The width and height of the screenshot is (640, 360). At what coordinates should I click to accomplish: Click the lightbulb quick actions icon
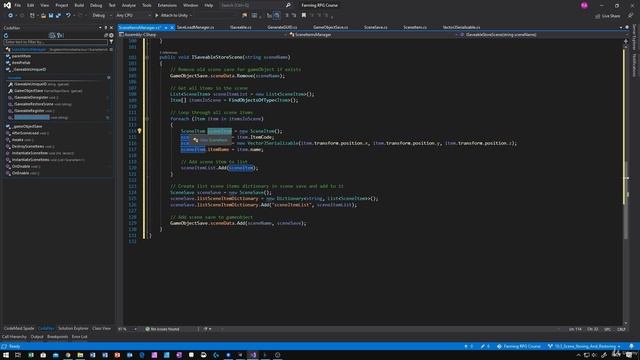click(x=139, y=131)
